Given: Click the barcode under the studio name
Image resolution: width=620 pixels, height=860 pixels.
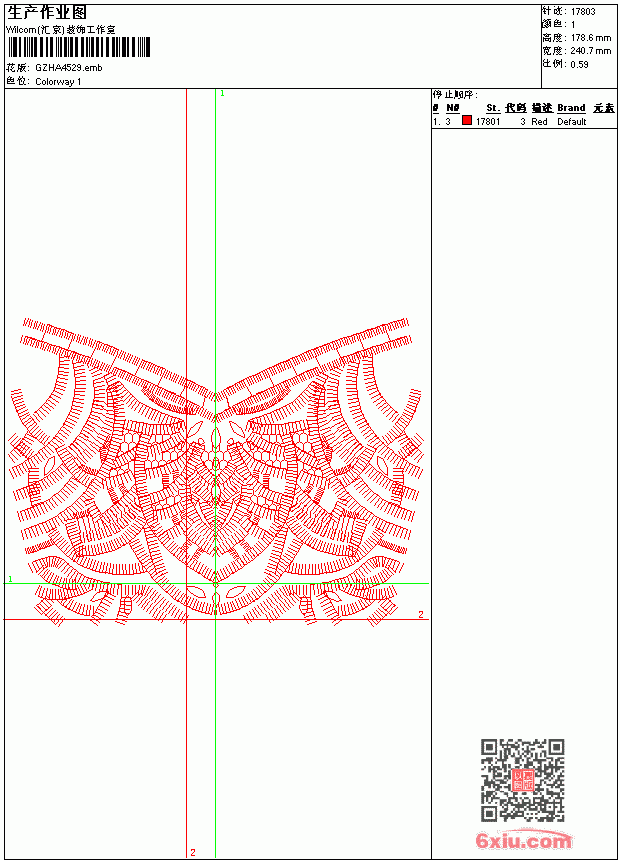Looking at the screenshot, I should point(78,48).
